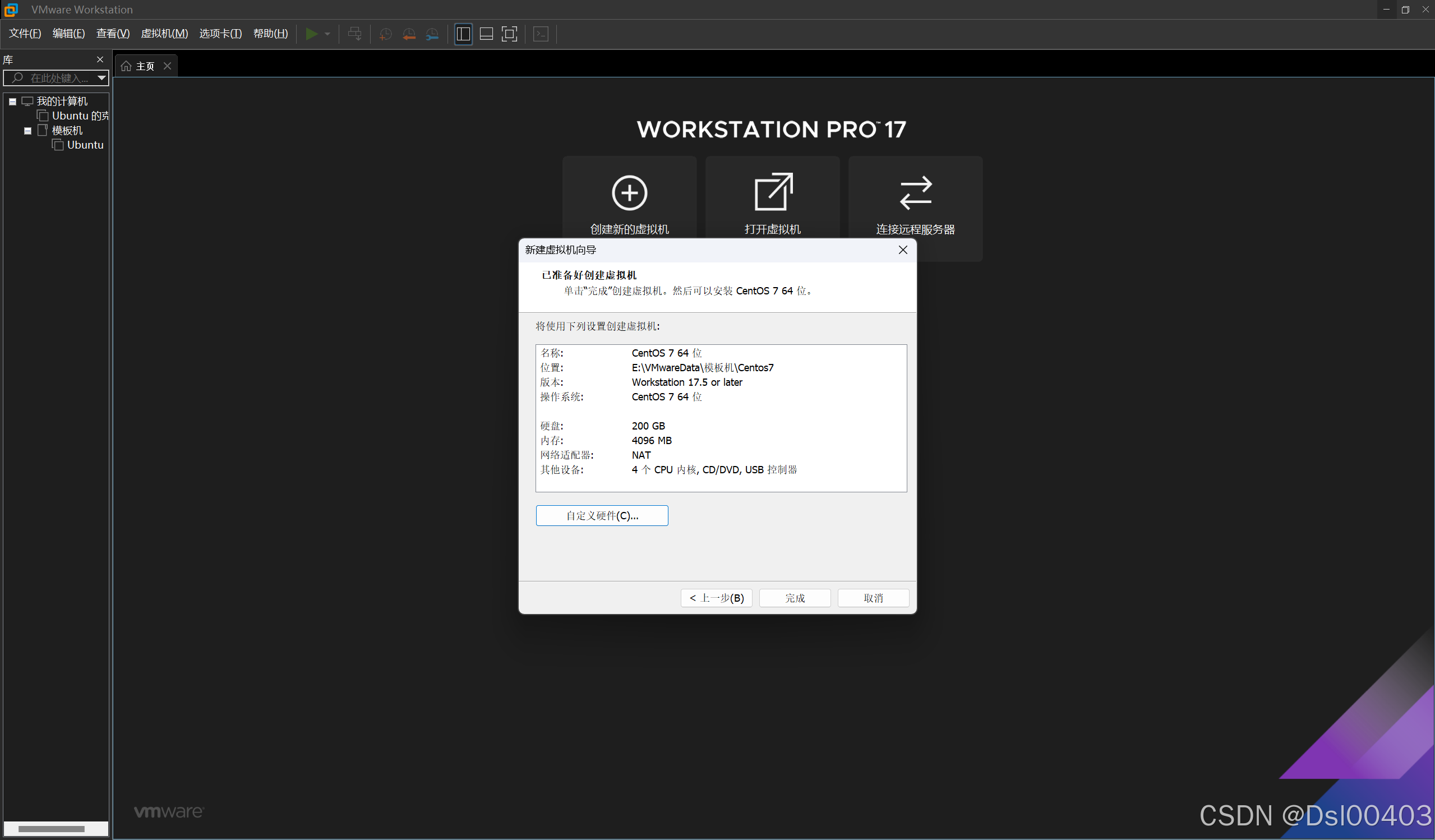Toggle the thumbnail bar view icon
The height and width of the screenshot is (840, 1435).
pos(486,34)
